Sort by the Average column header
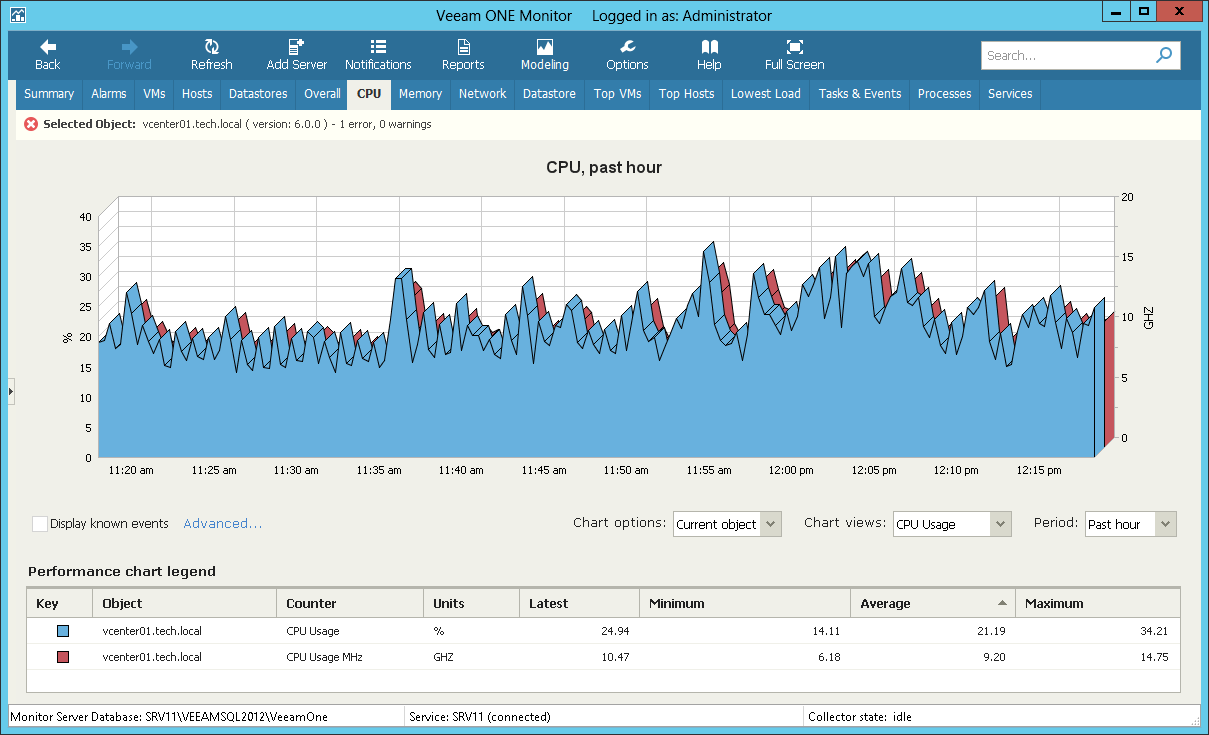The width and height of the screenshot is (1209, 735). (x=932, y=603)
